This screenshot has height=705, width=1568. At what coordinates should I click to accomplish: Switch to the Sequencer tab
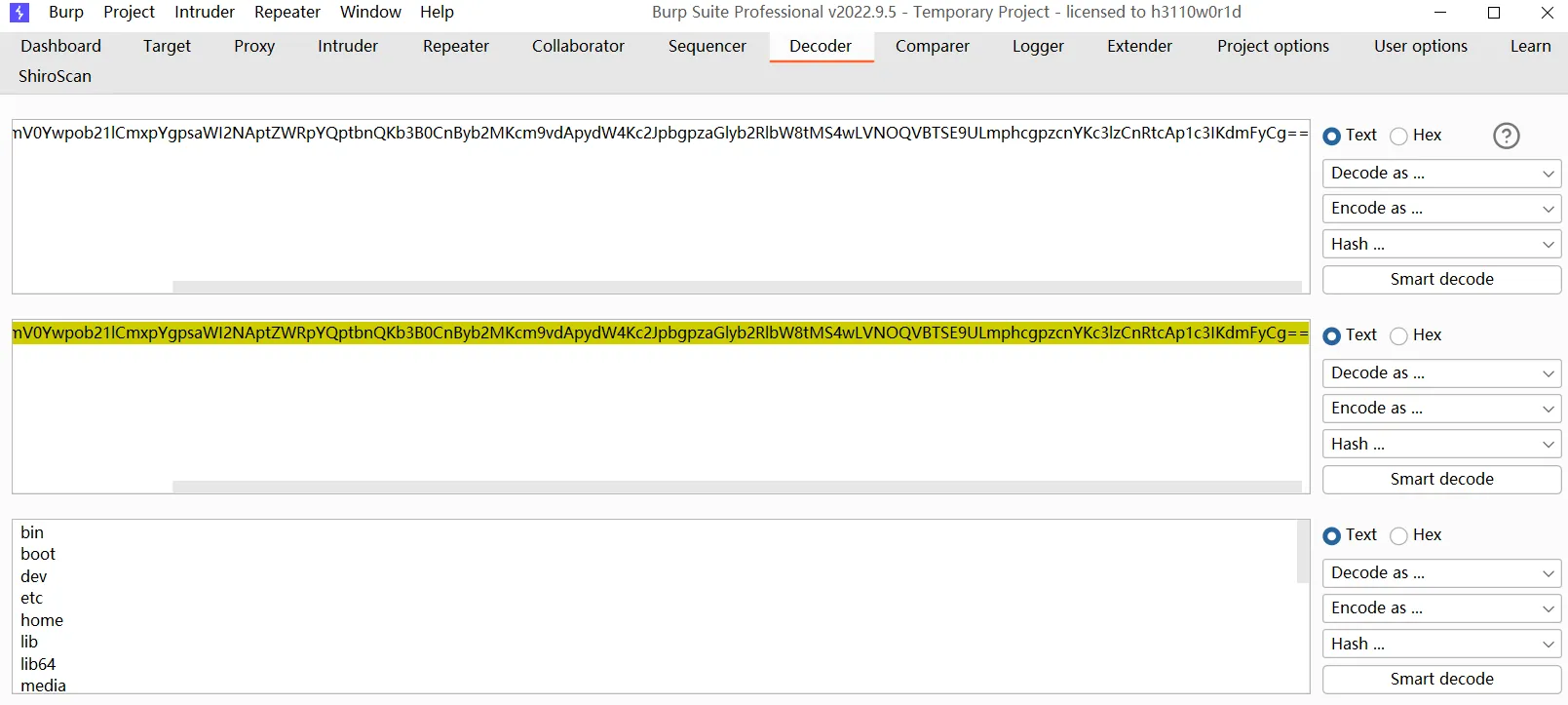click(708, 46)
